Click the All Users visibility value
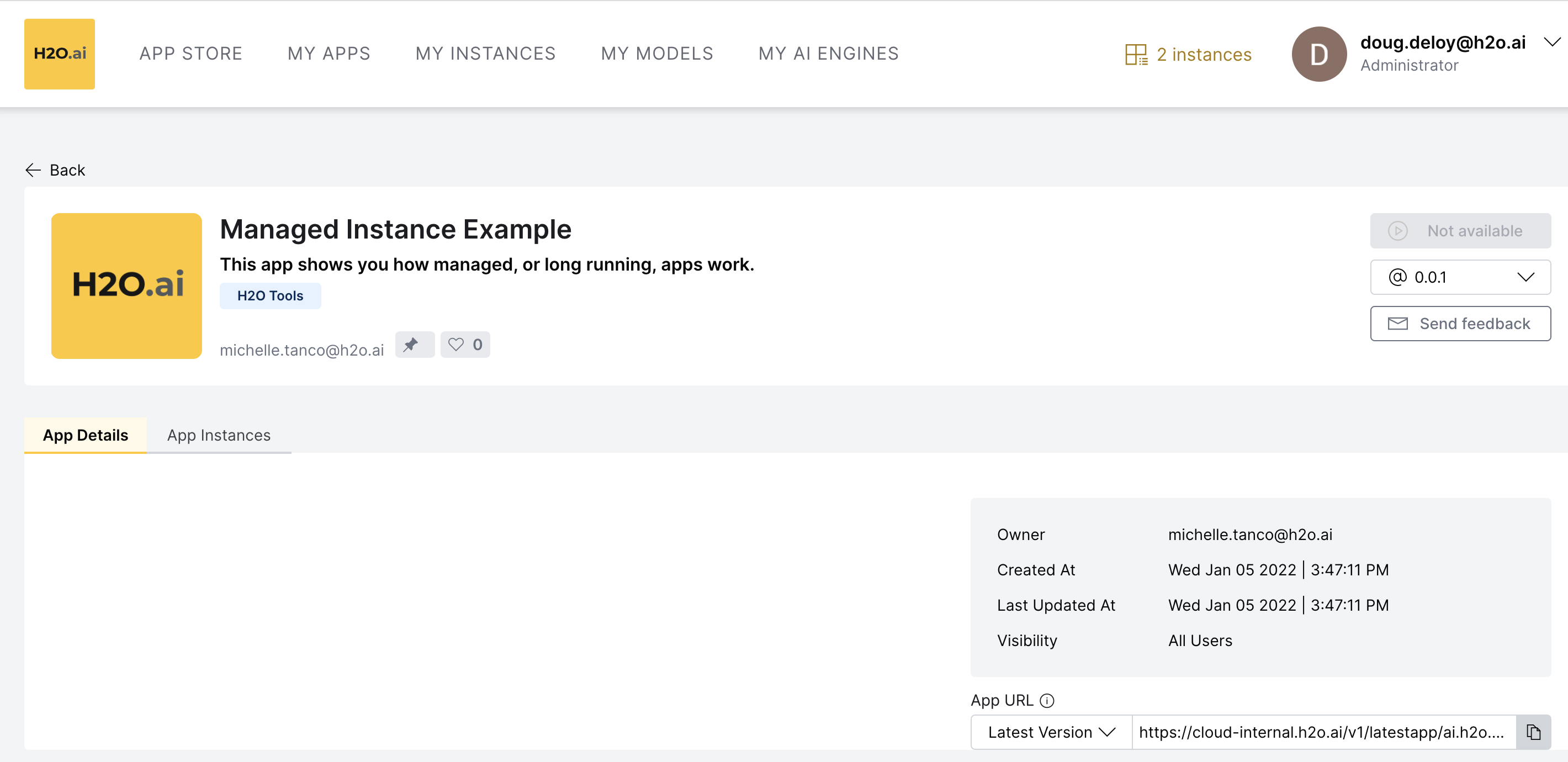 pos(1200,641)
